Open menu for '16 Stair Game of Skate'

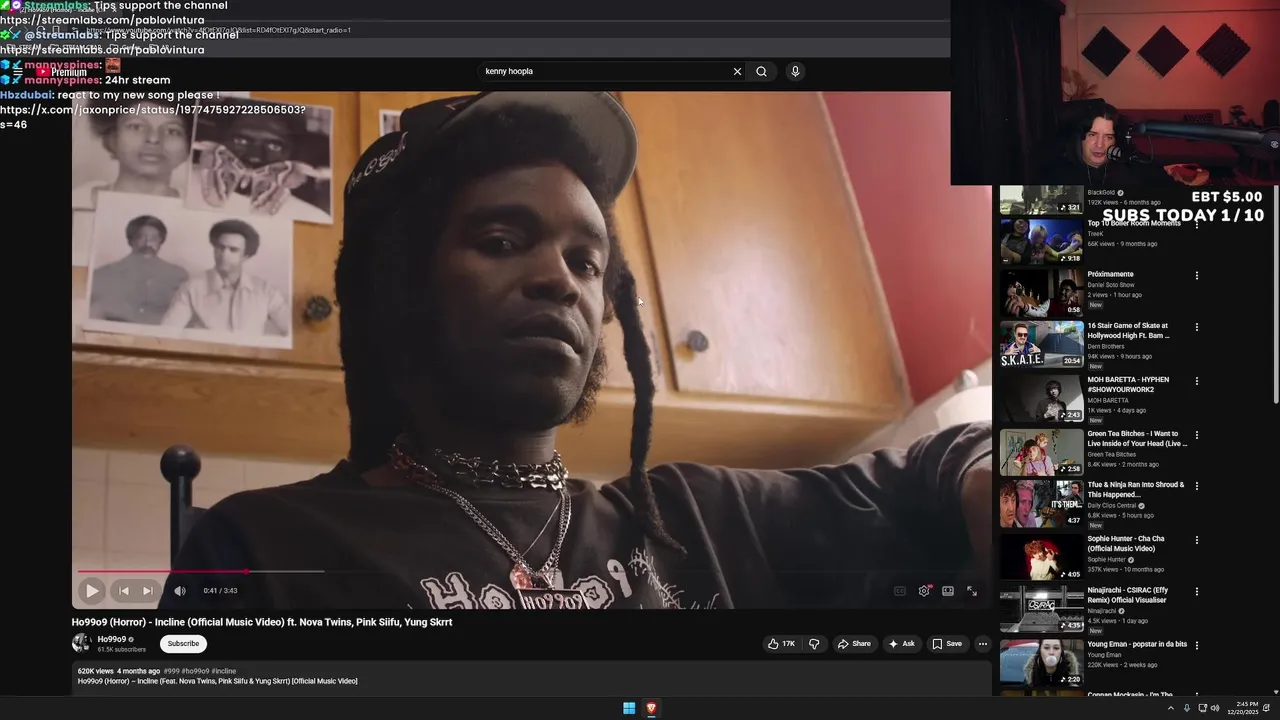(x=1196, y=327)
